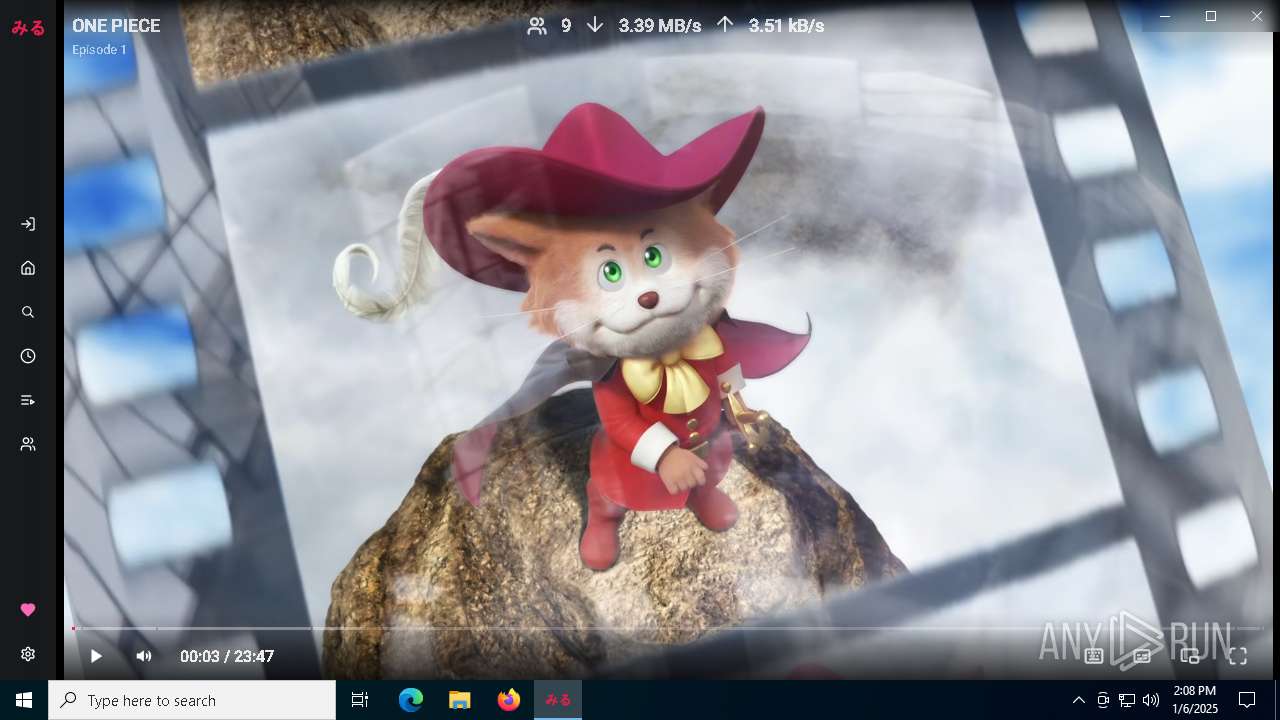
Task: Seek using the video progress bar
Action: pyautogui.click(x=668, y=628)
